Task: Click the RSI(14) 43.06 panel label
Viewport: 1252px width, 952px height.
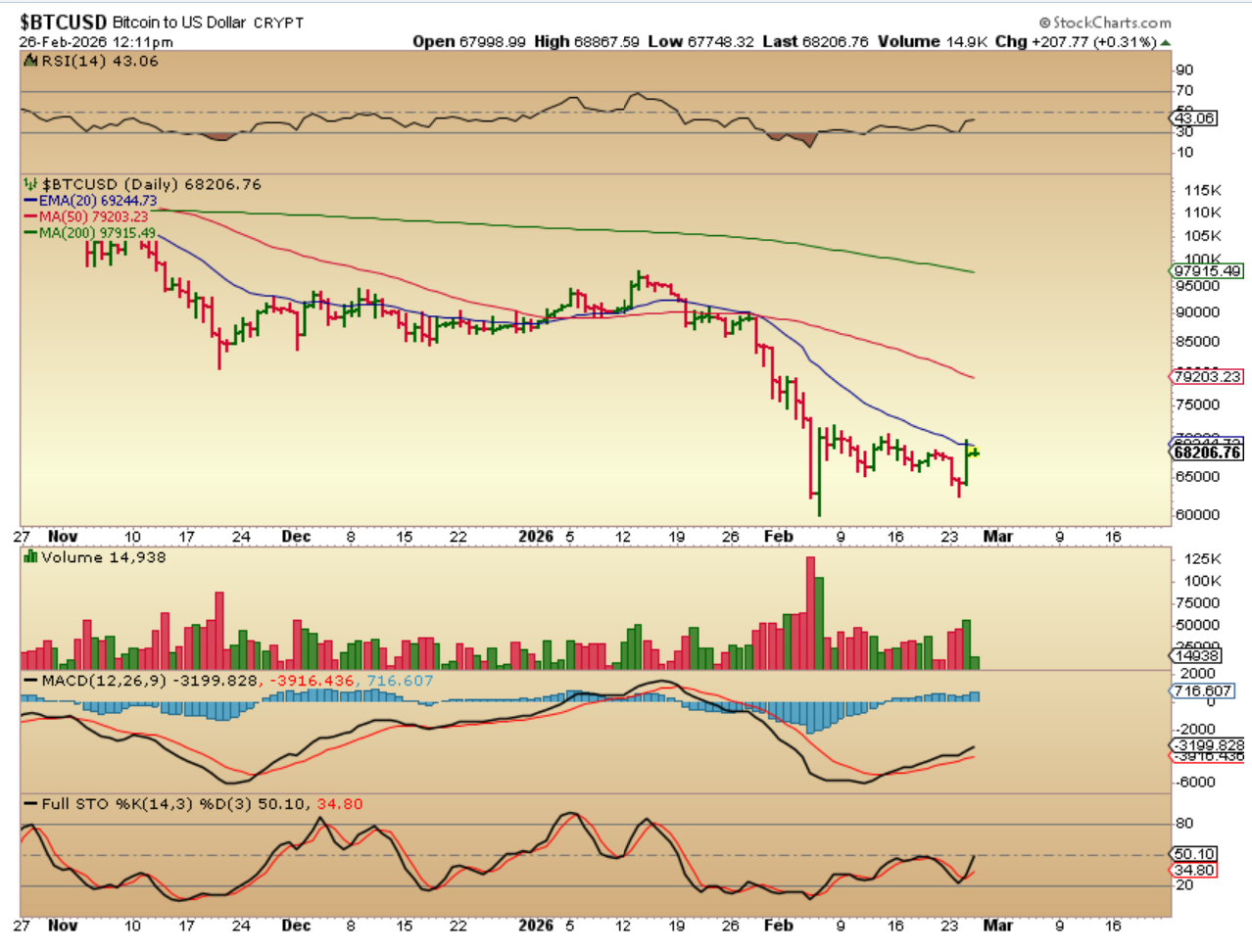Action: point(100,61)
